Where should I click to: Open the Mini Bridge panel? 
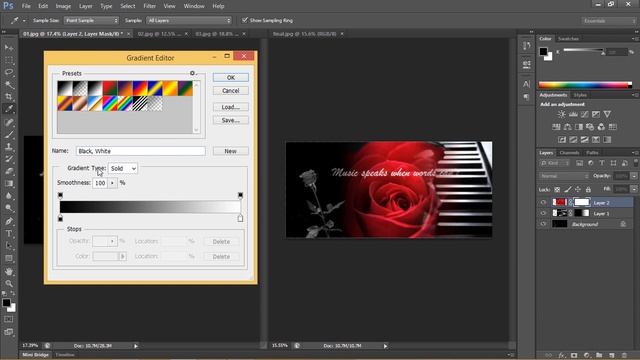[x=36, y=355]
